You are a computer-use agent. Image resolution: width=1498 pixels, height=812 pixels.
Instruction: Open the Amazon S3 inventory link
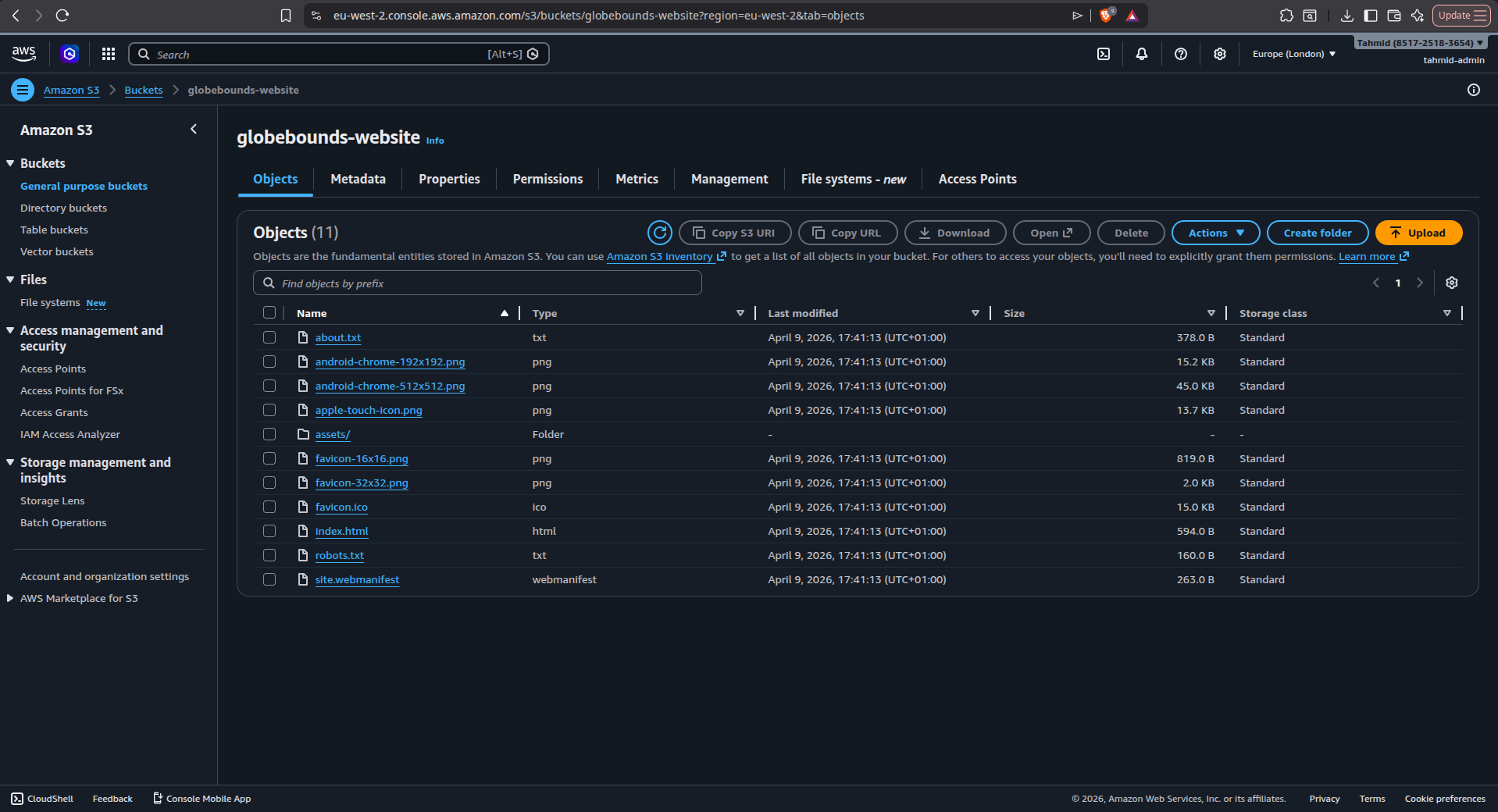coord(666,256)
